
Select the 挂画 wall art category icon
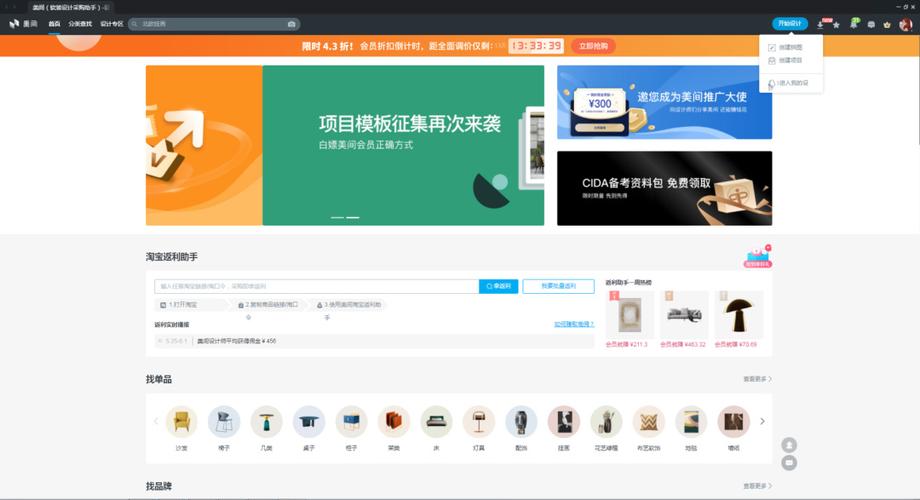[564, 421]
